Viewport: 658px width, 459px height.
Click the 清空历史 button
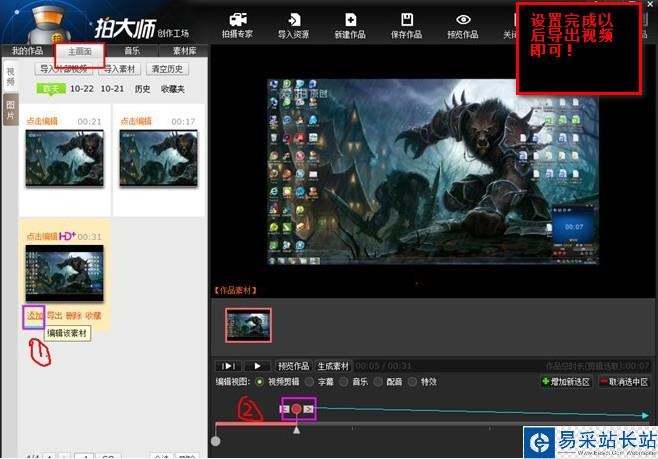coord(167,69)
